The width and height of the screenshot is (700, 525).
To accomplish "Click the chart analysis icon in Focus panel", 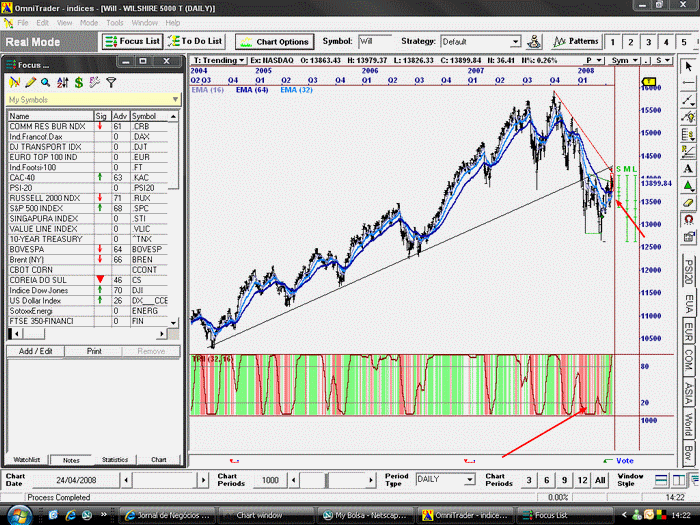I will pos(14,82).
